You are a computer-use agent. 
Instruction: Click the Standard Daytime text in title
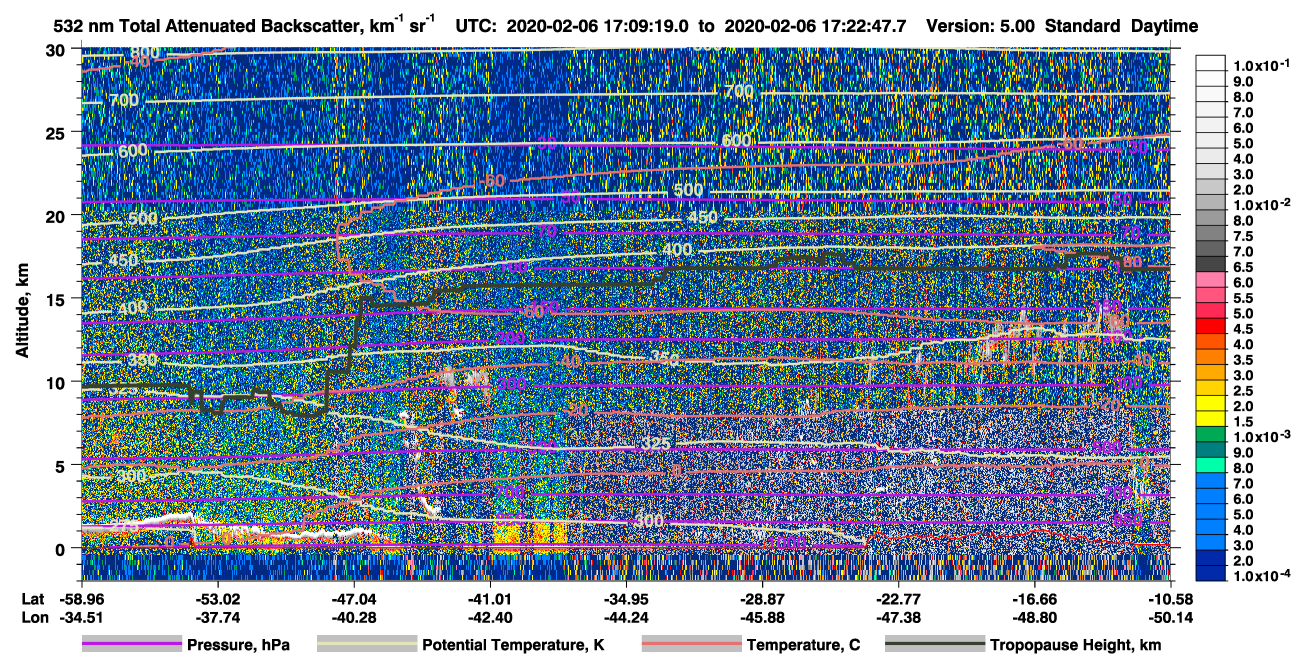click(1122, 27)
